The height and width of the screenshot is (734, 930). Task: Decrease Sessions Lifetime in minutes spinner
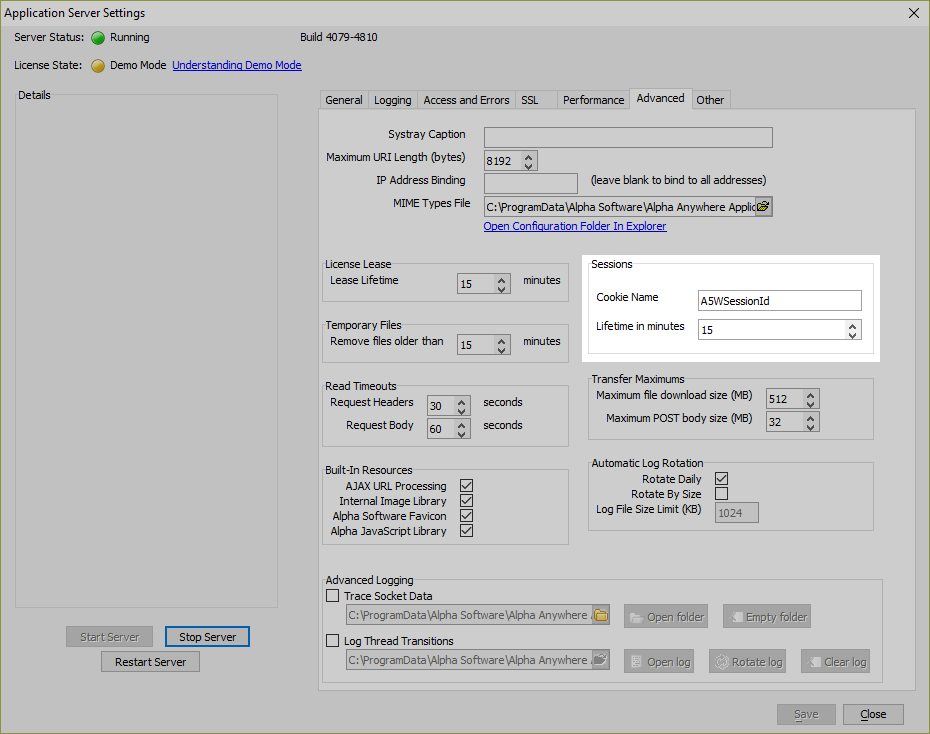tap(852, 335)
